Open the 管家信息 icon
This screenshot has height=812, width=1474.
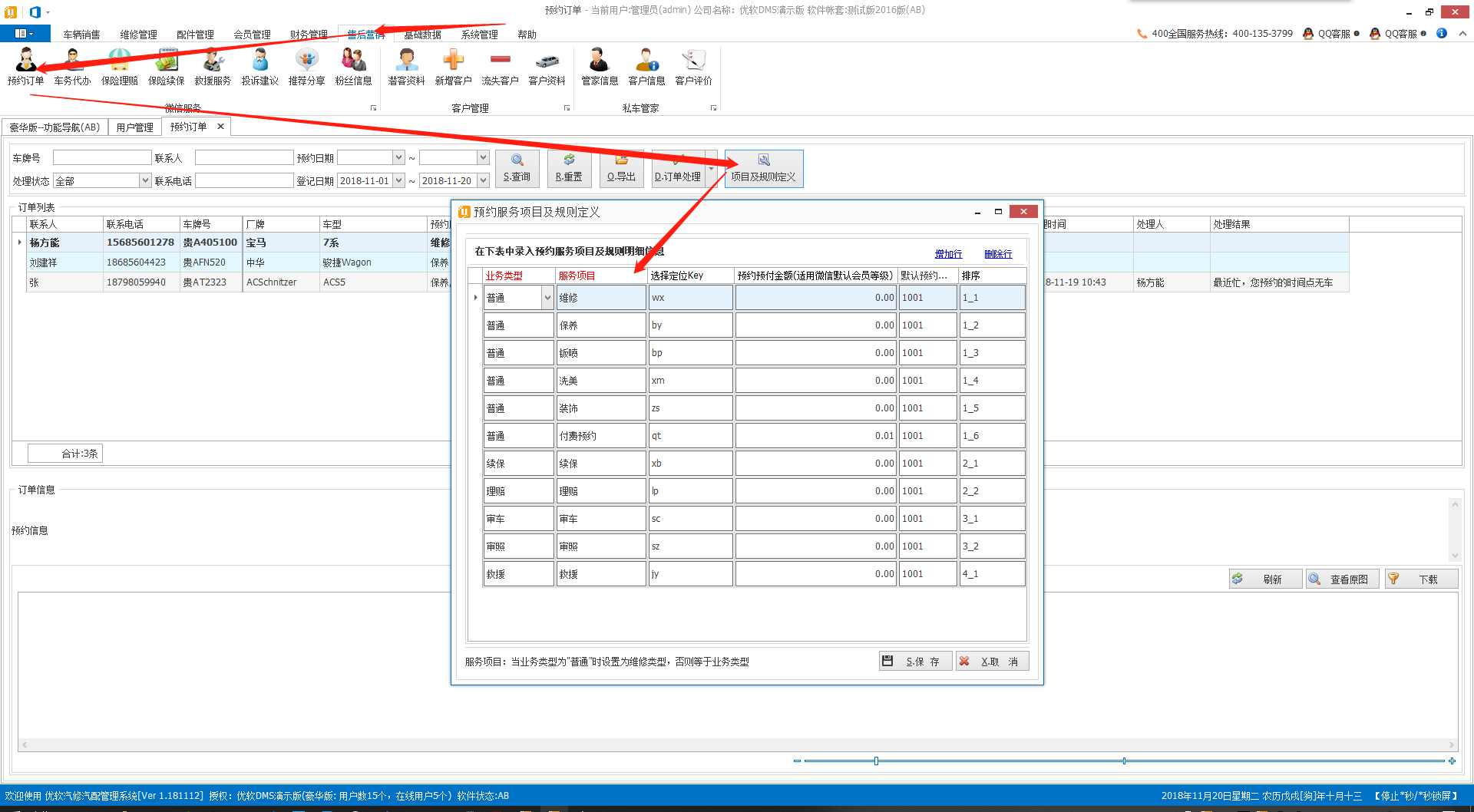pos(600,67)
